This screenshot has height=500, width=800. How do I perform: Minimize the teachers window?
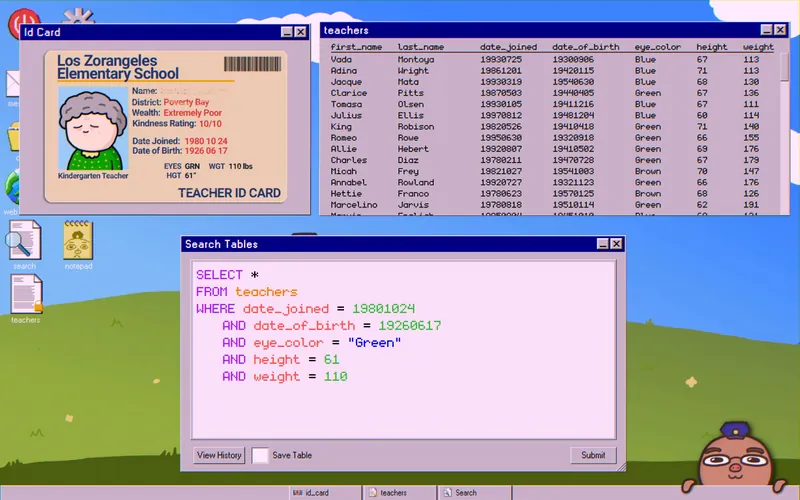pyautogui.click(x=766, y=30)
